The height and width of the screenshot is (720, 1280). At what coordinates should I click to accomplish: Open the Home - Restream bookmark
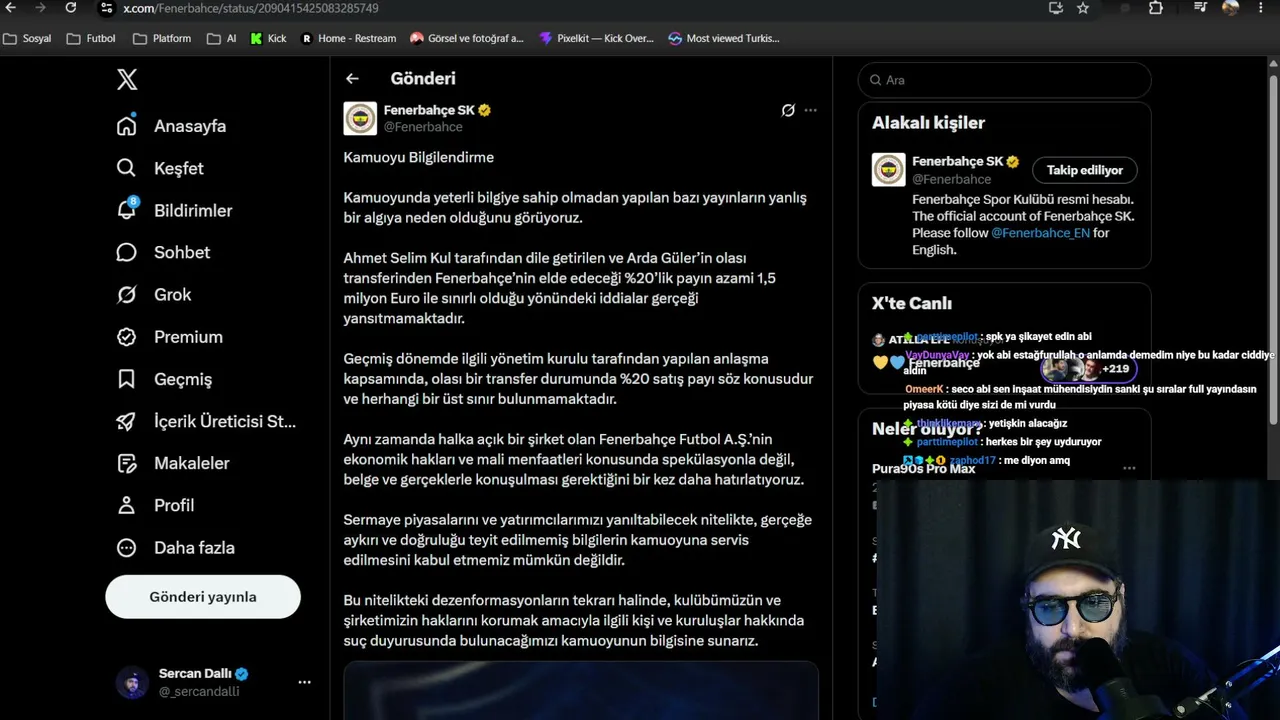click(x=349, y=39)
